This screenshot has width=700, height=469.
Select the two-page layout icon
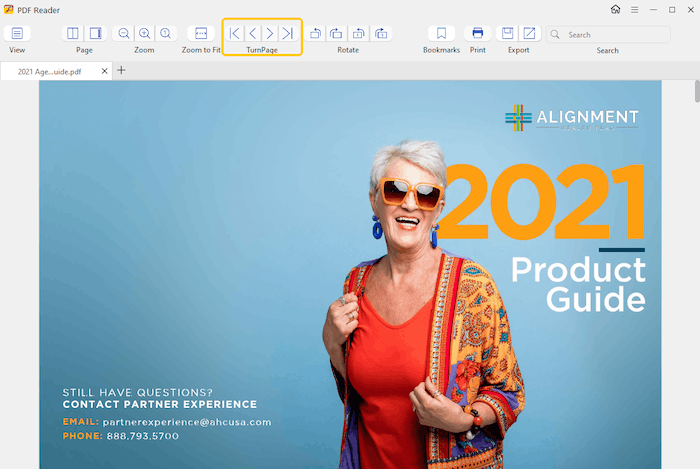pyautogui.click(x=73, y=33)
